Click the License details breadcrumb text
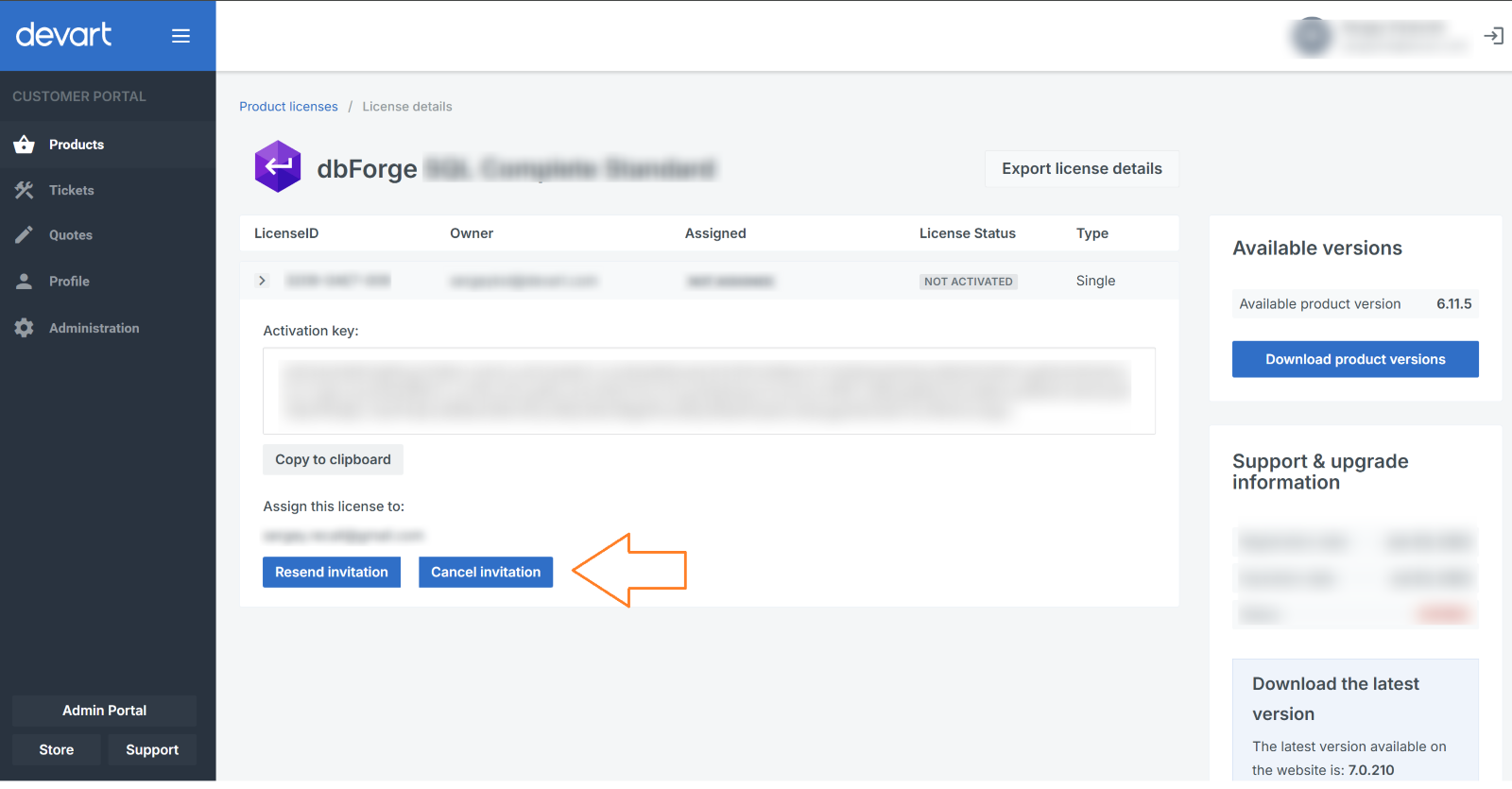 pyautogui.click(x=407, y=107)
